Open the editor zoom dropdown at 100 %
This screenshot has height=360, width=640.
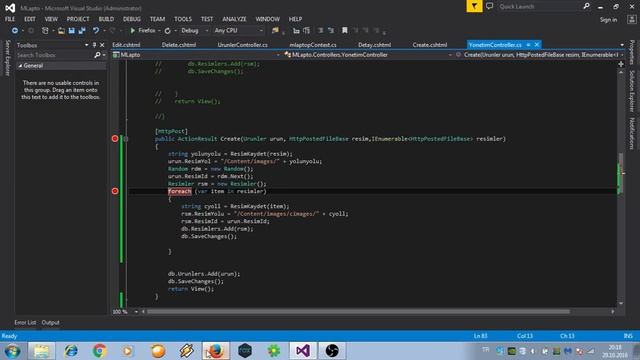click(x=136, y=312)
